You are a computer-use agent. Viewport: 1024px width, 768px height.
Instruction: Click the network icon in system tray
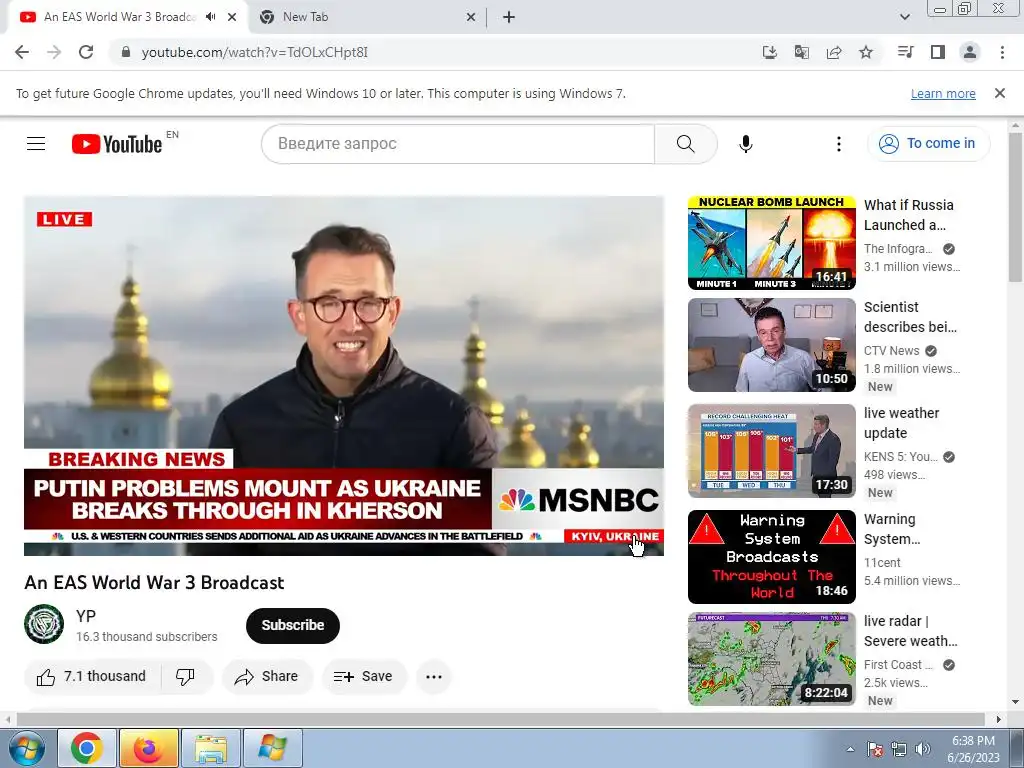pyautogui.click(x=899, y=749)
